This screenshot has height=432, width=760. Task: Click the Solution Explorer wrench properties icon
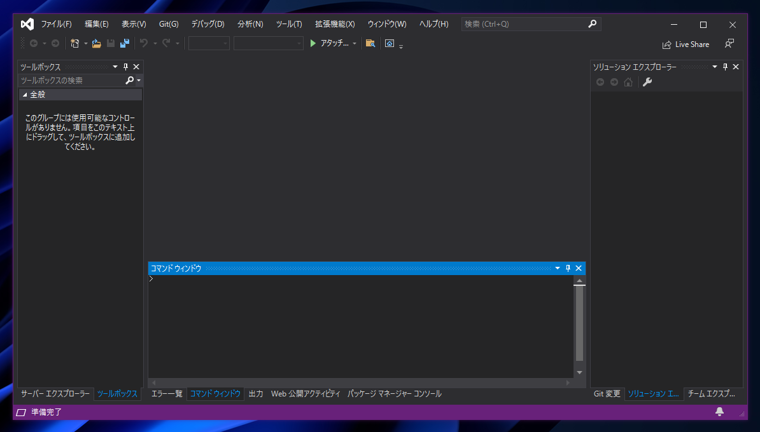(647, 82)
